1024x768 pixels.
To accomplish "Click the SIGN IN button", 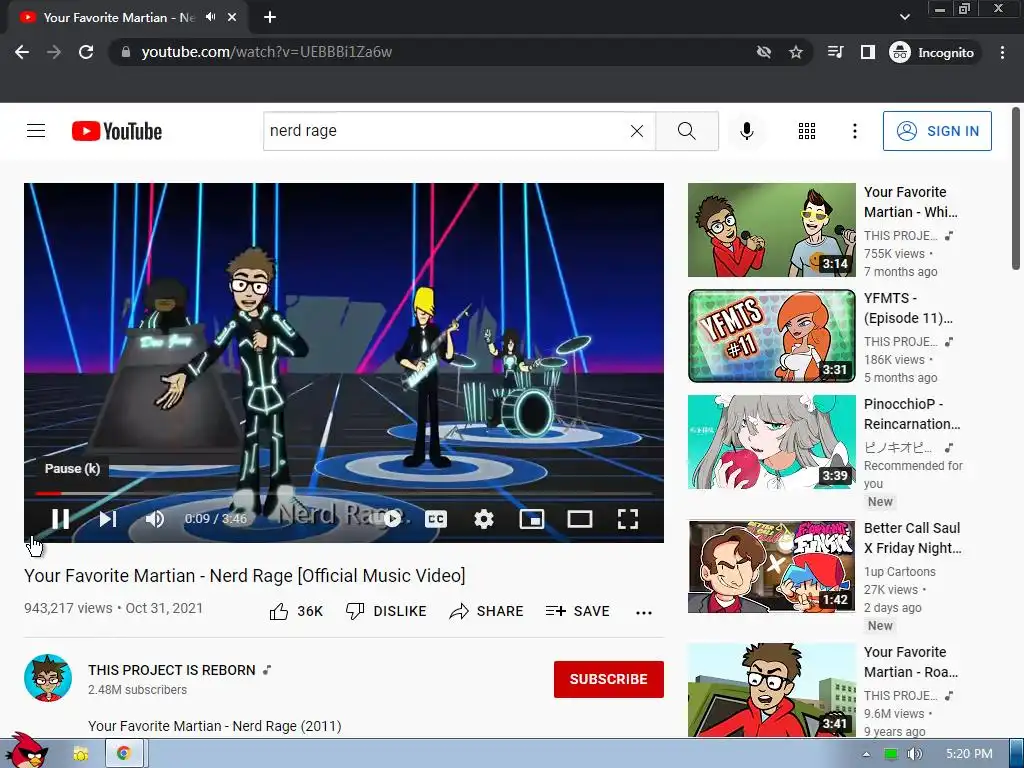I will coord(937,131).
